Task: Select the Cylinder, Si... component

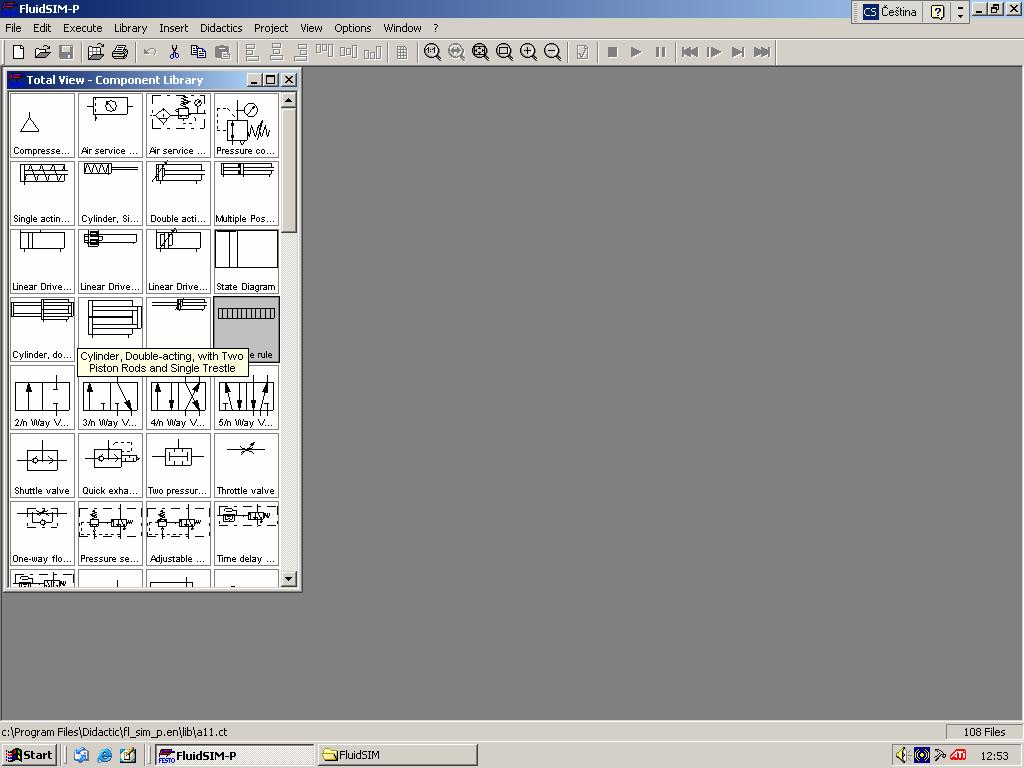Action: 110,193
